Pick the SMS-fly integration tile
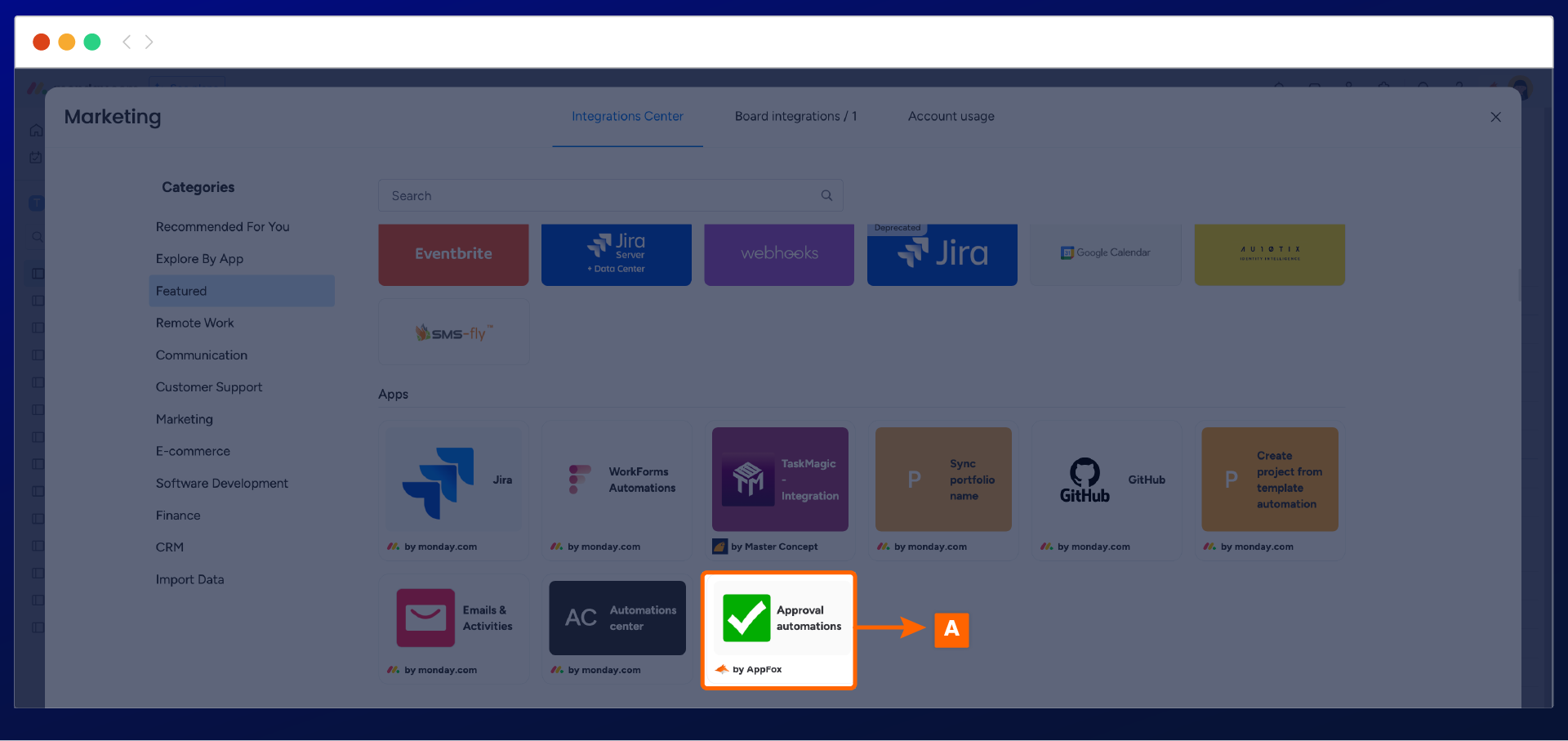Image resolution: width=1568 pixels, height=741 pixels. (x=453, y=333)
